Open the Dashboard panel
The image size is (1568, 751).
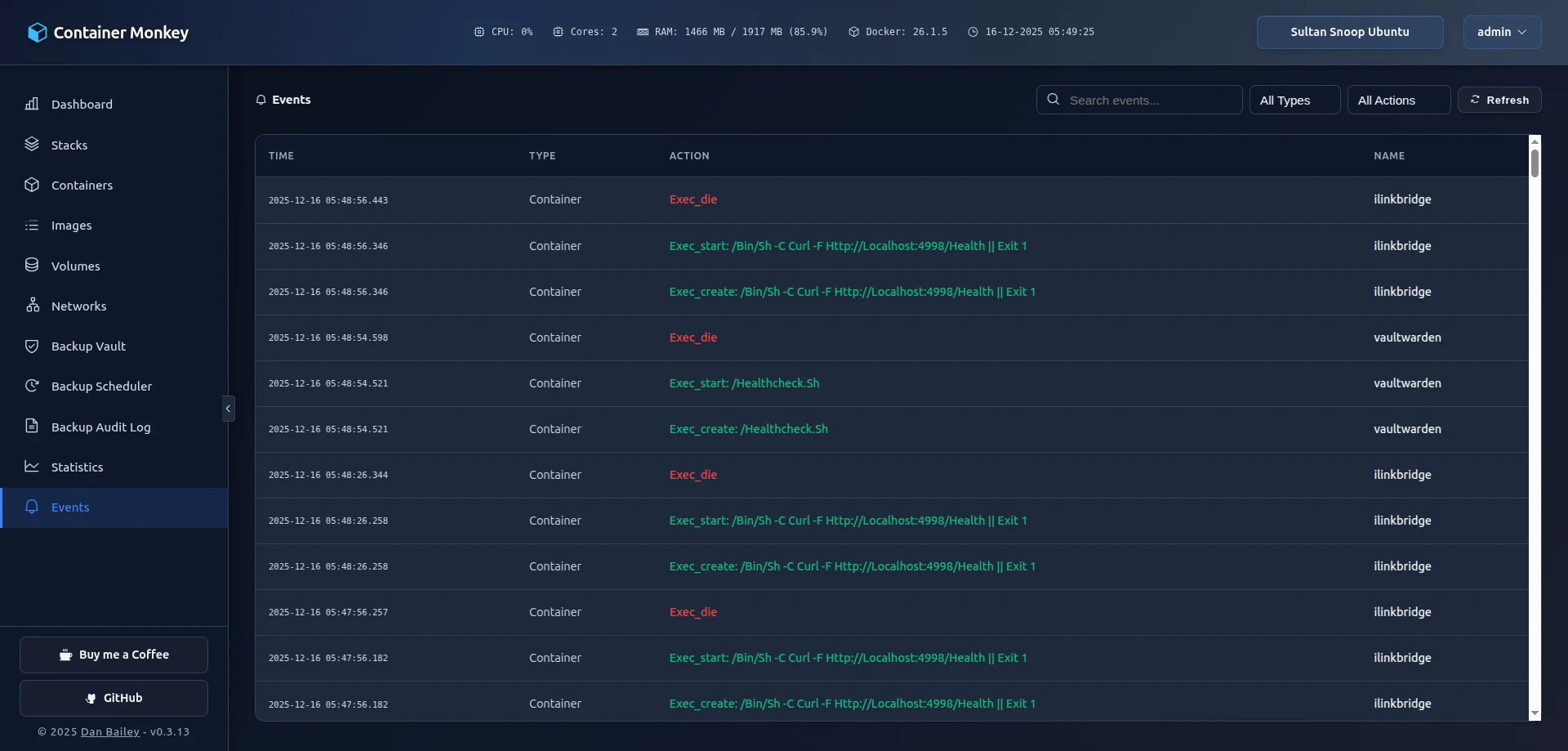pos(81,104)
